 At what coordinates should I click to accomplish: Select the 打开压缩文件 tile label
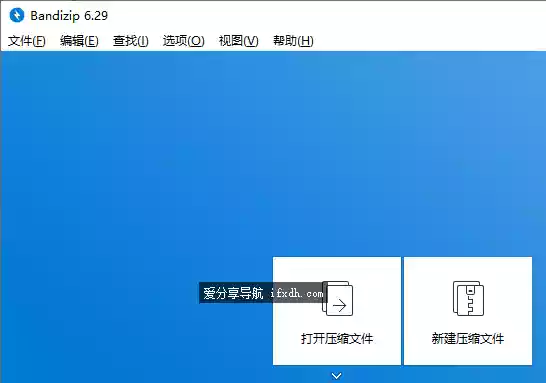337,338
